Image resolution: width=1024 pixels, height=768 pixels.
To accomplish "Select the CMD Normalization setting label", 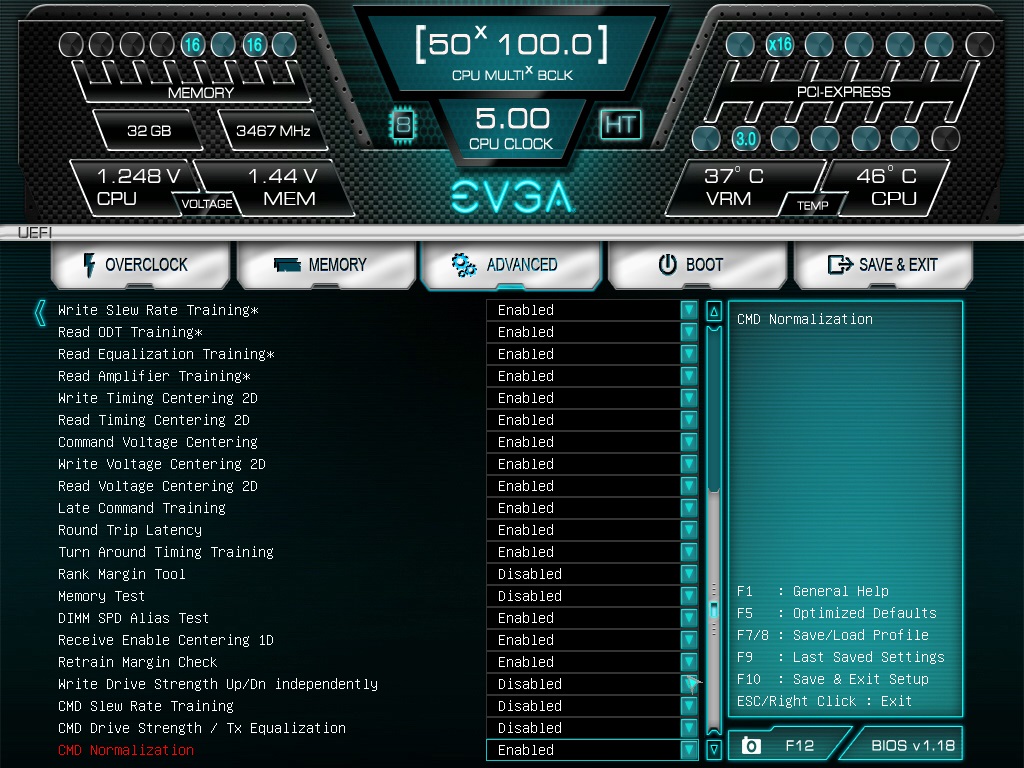I will (126, 750).
